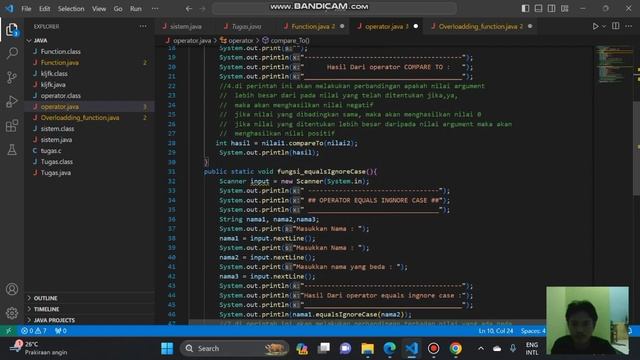640x360 pixels.
Task: Click ports indicator showing 0
Action: click(x=60, y=331)
